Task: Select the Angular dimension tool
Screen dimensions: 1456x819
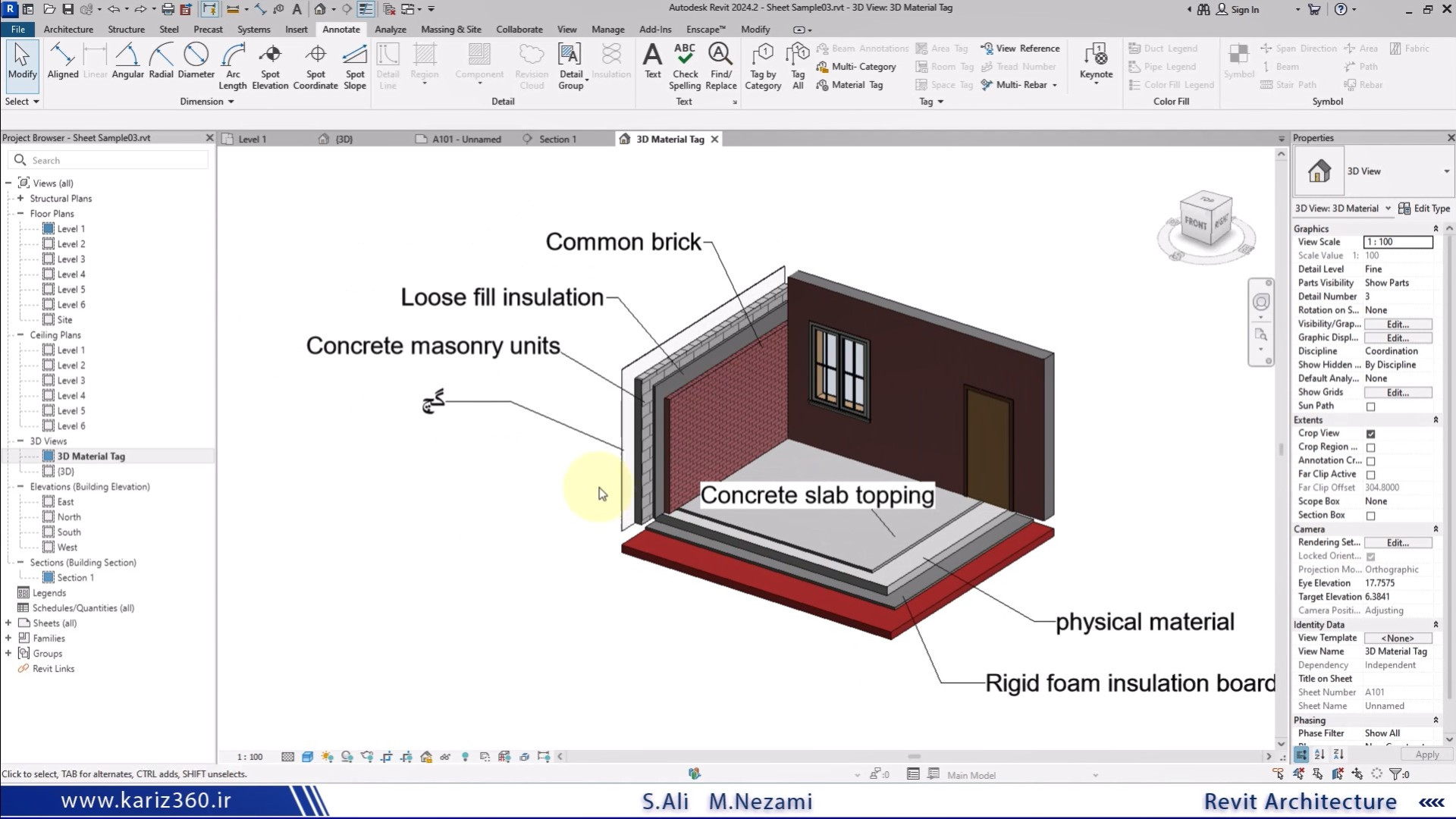Action: [127, 61]
